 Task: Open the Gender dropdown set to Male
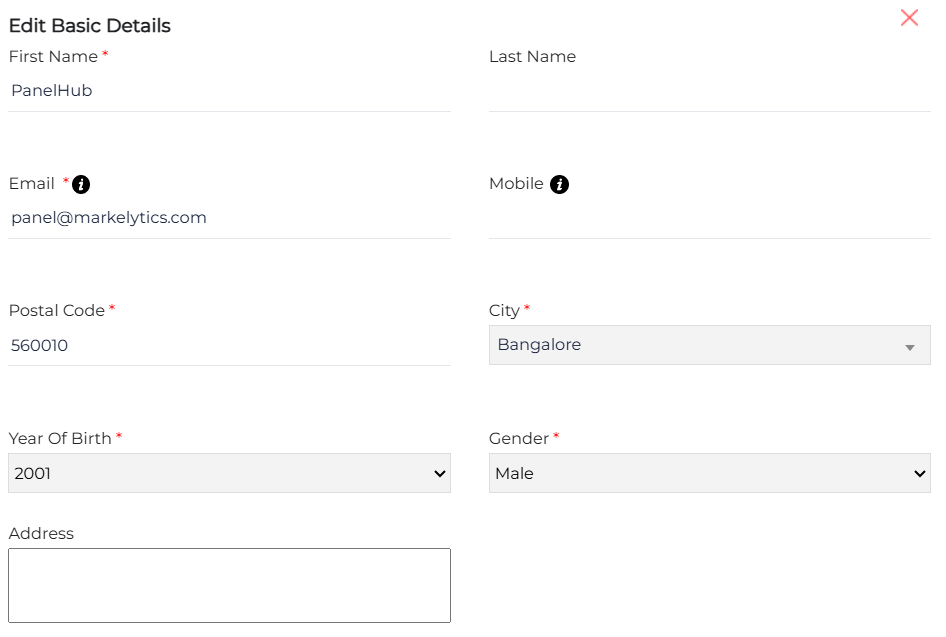(709, 473)
